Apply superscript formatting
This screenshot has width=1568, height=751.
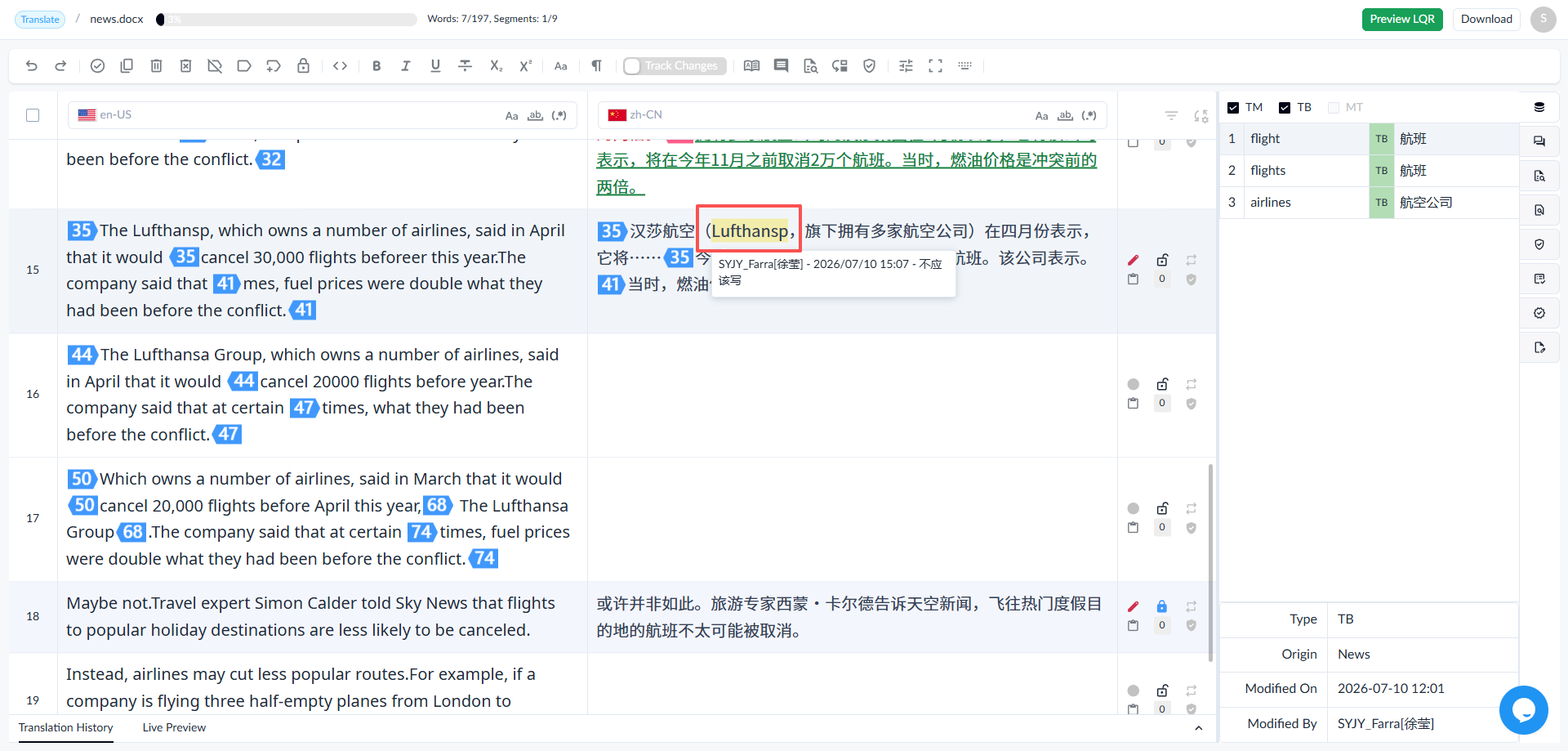[525, 66]
